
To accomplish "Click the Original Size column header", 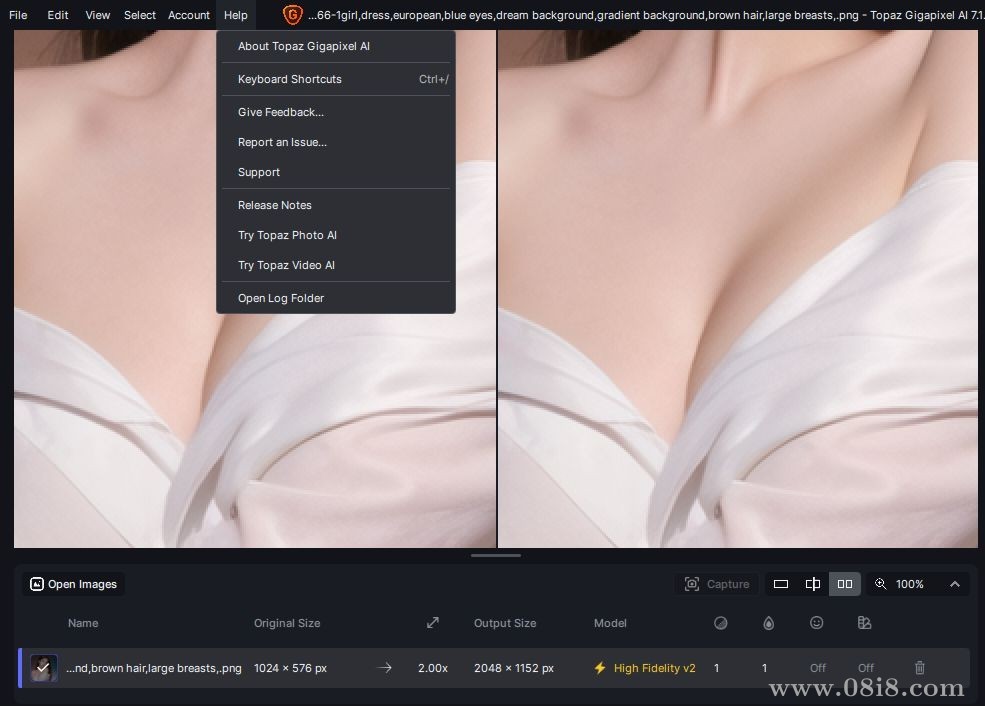I will pos(287,623).
